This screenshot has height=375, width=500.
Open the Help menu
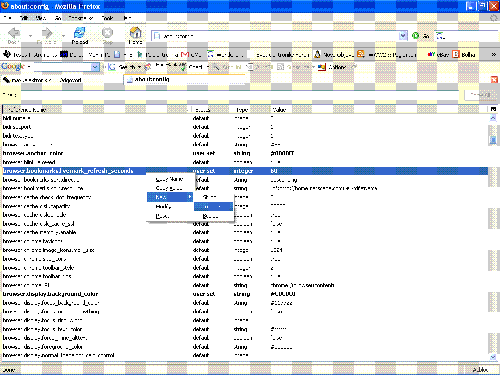[127, 18]
